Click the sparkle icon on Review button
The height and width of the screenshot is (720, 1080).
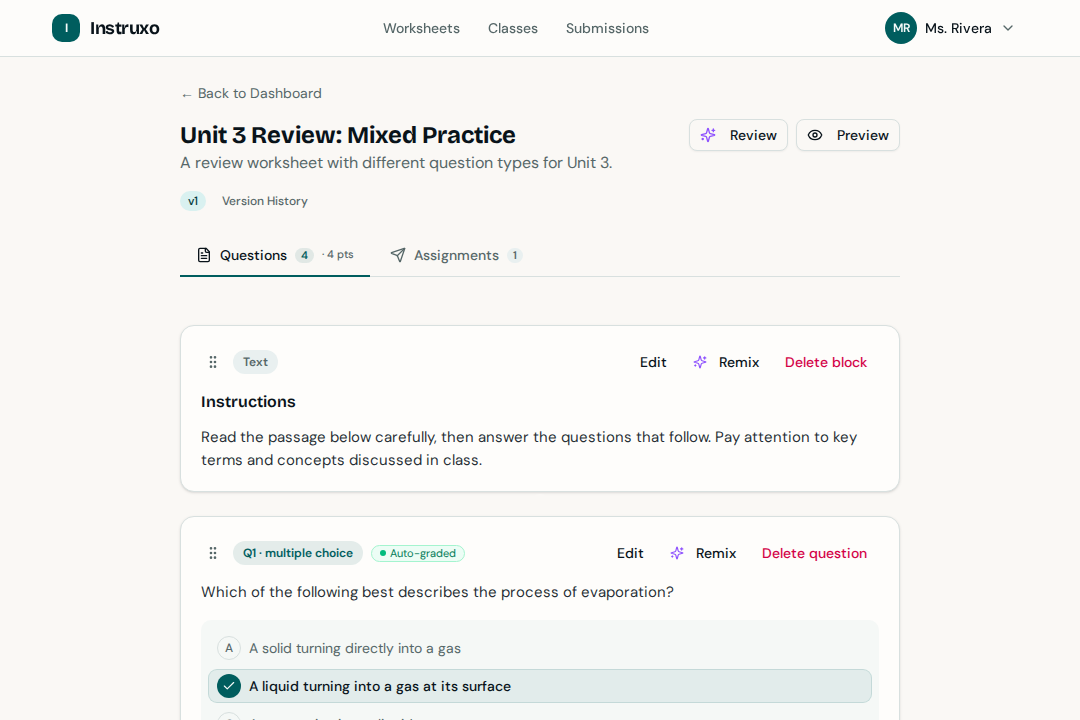click(708, 135)
